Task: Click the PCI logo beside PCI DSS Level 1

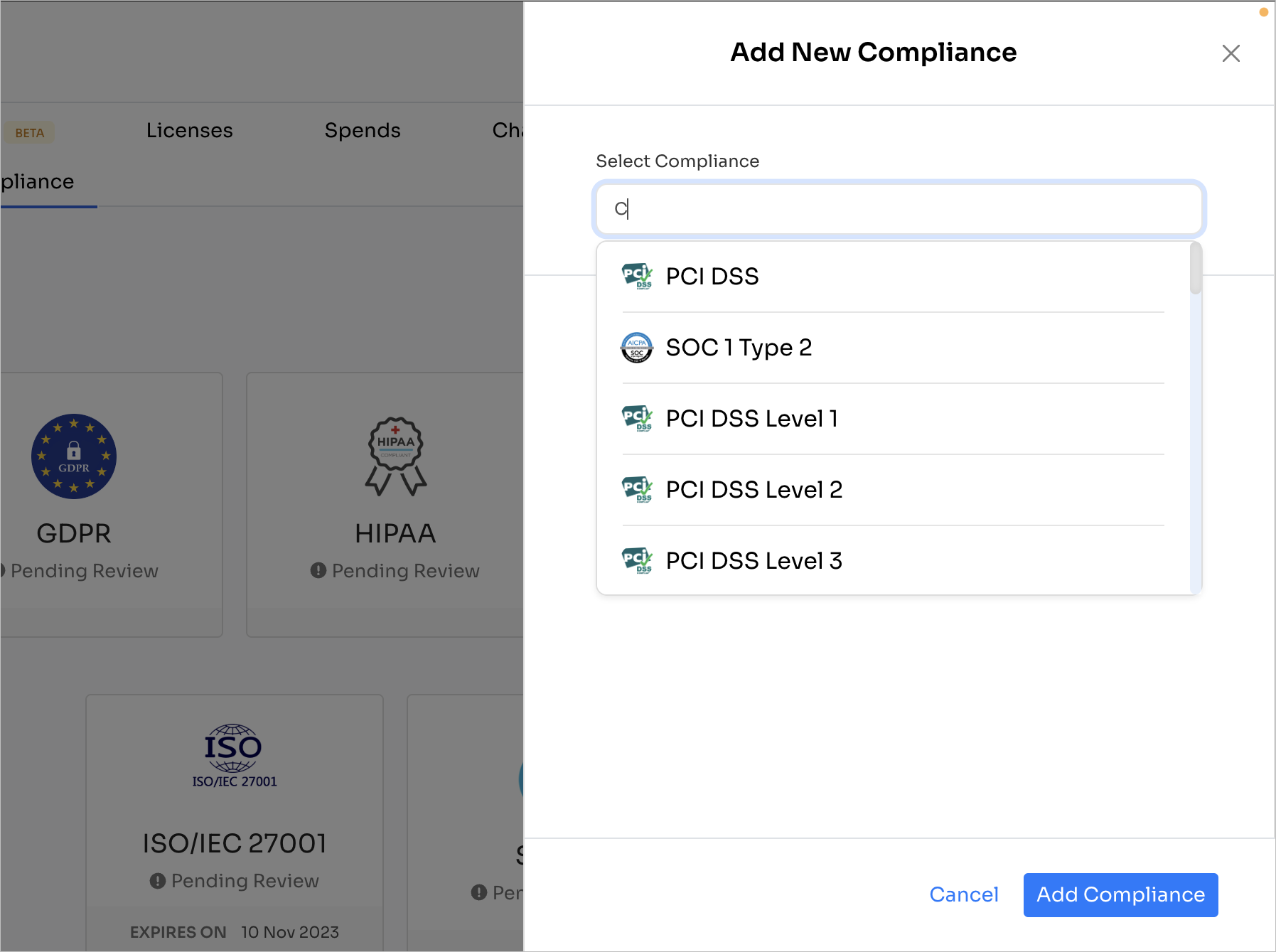Action: tap(637, 418)
